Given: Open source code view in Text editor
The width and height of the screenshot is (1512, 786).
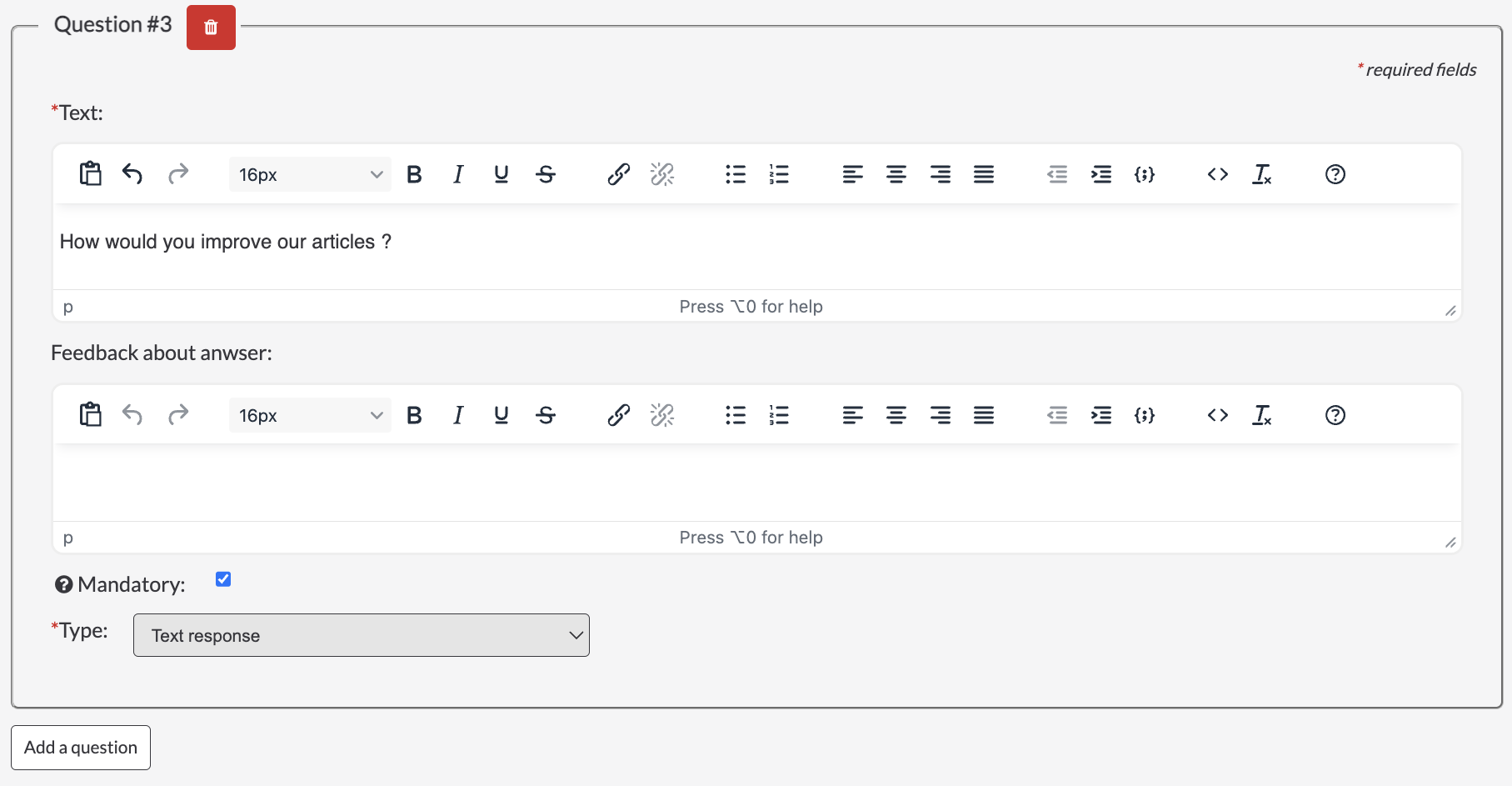Looking at the screenshot, I should point(1218,174).
